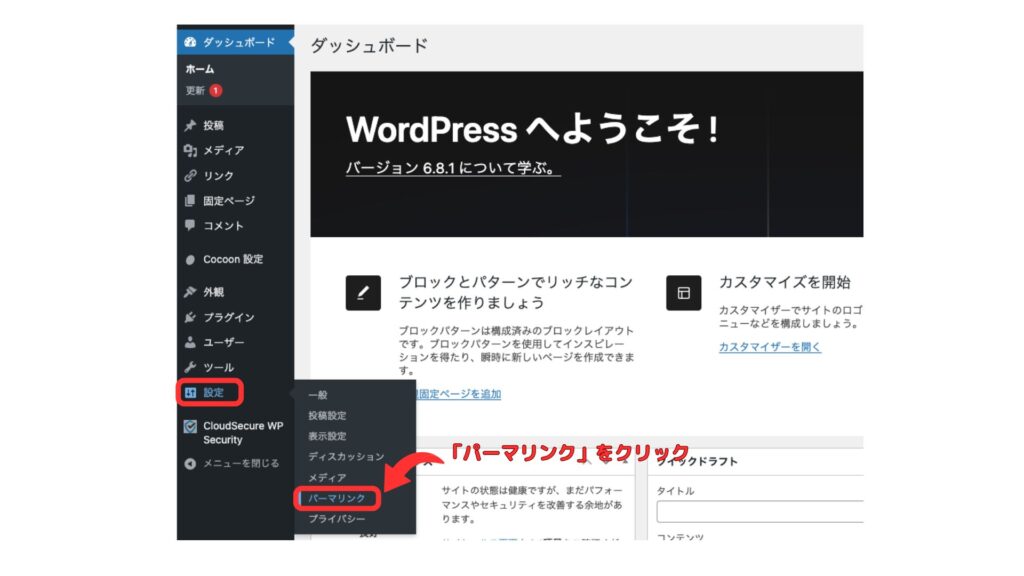
Task: Select 表示設定 in settings flyout
Action: pyautogui.click(x=327, y=436)
